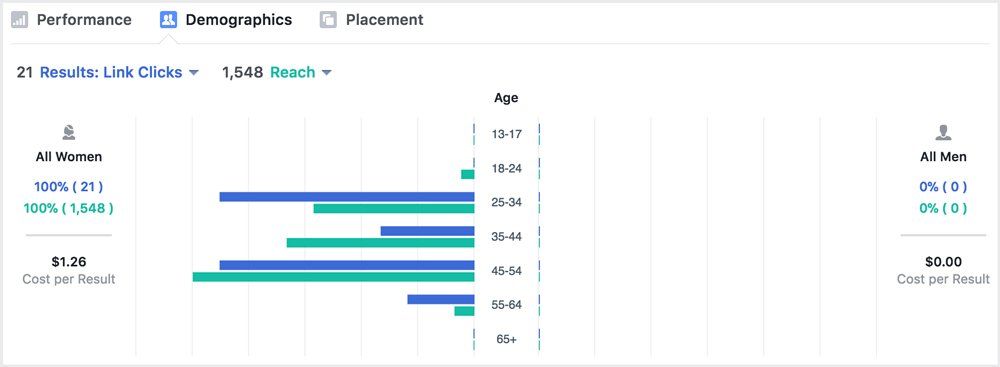
Task: Click the All Men silhouette icon
Action: coord(943,133)
